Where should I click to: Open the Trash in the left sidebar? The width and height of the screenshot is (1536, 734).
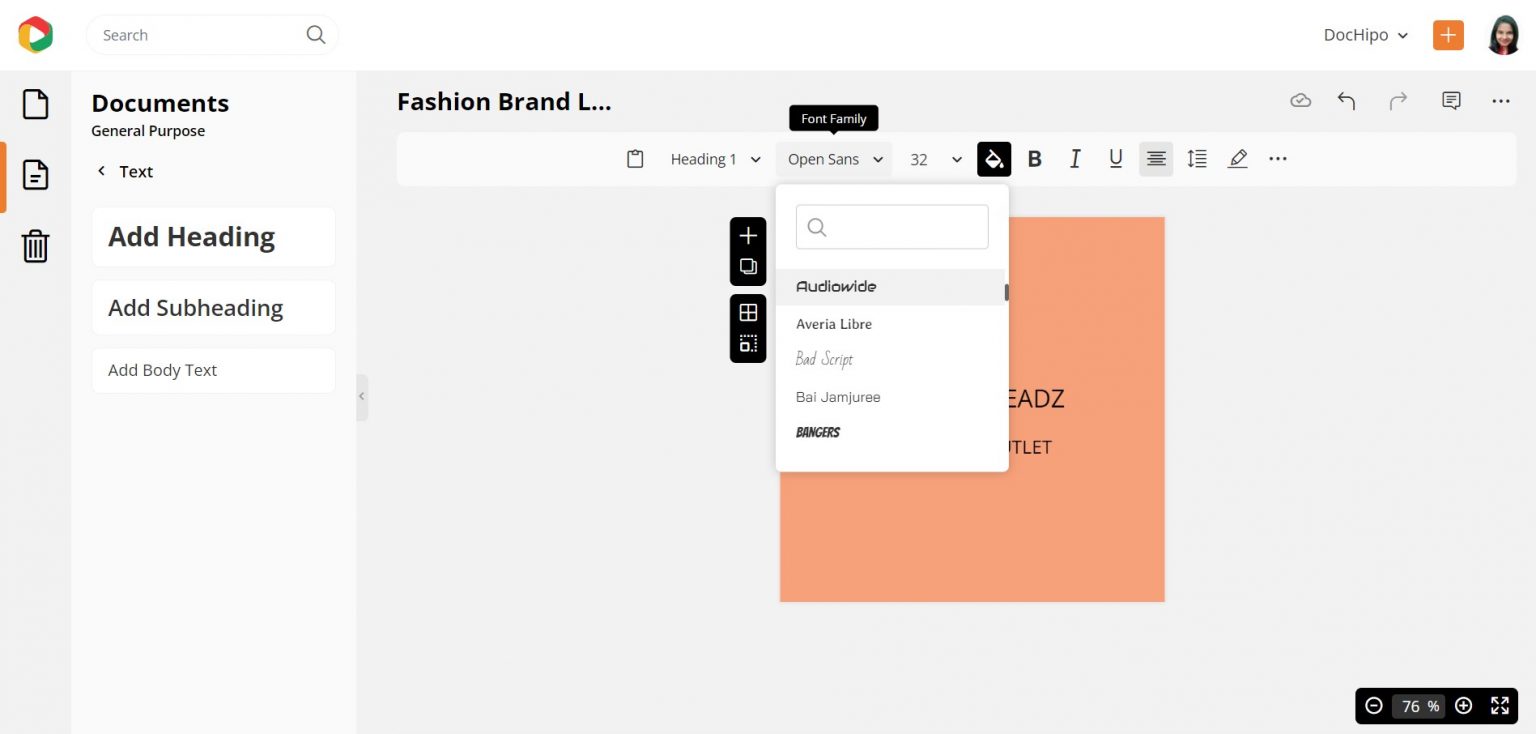[35, 247]
